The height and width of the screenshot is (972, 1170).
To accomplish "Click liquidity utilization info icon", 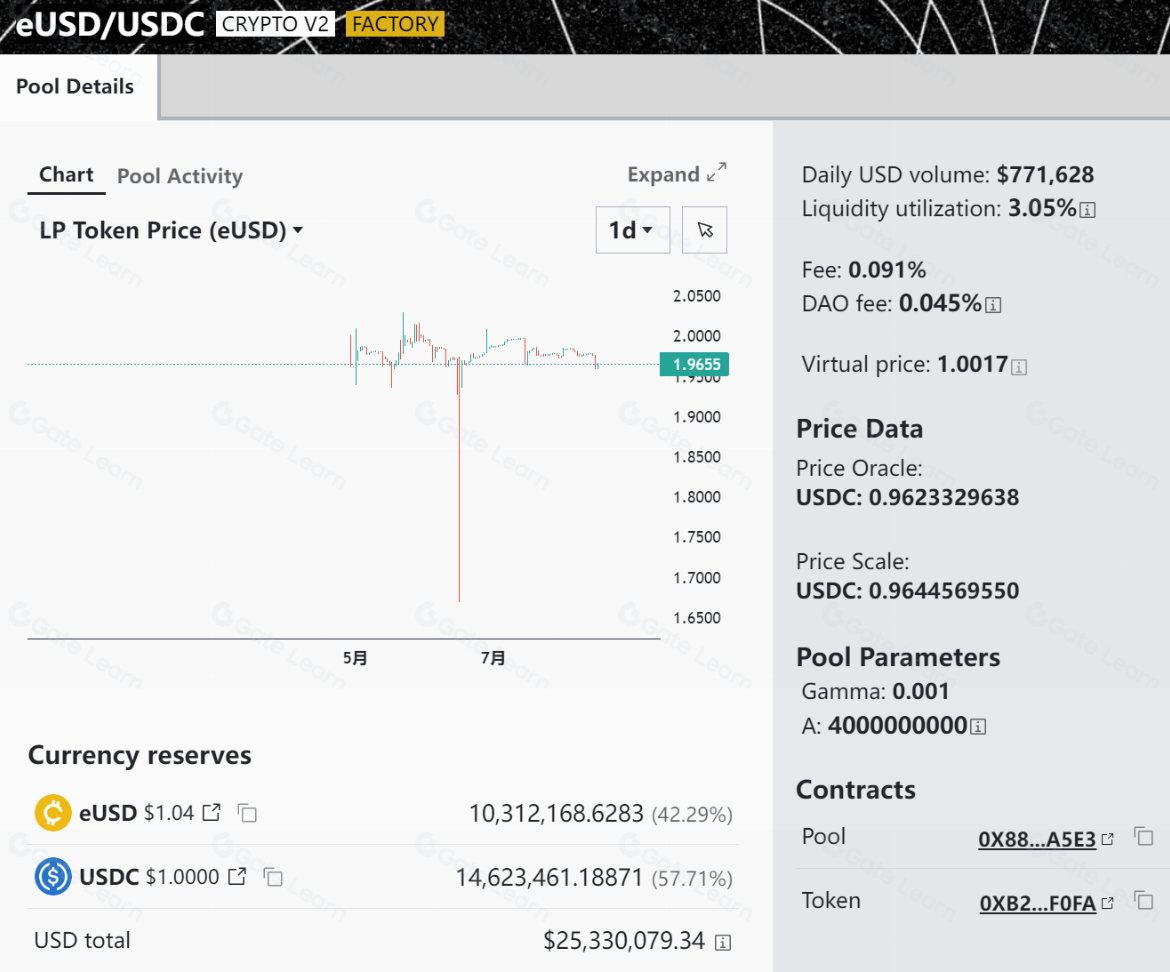I will click(1088, 210).
